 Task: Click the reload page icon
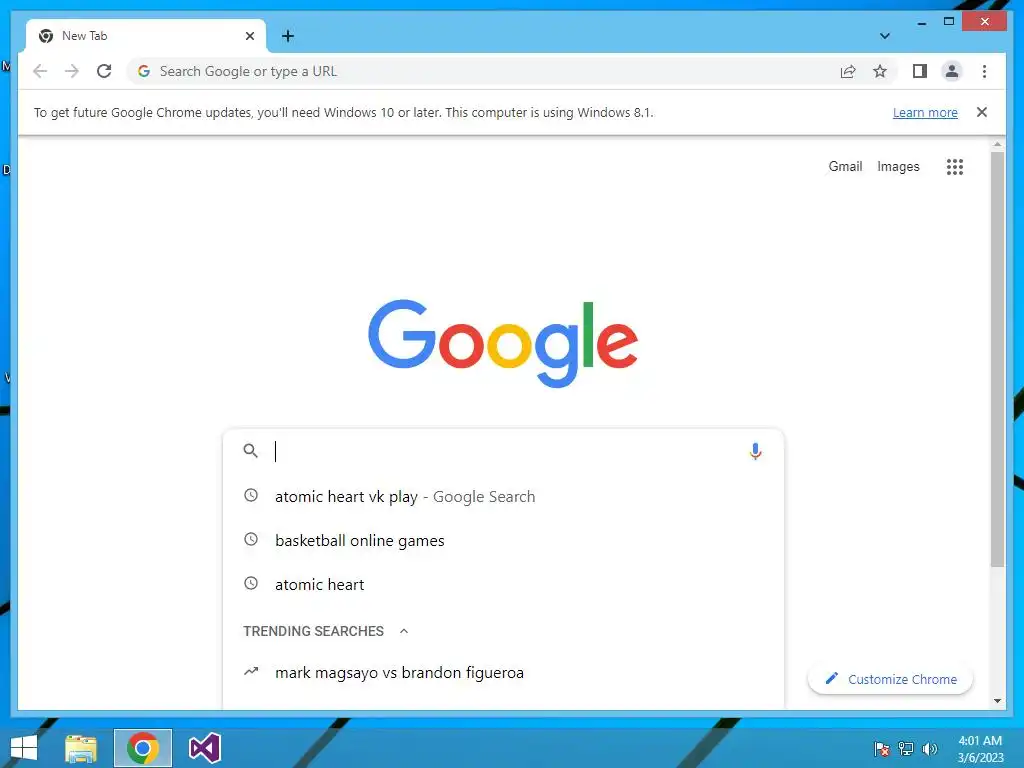104,71
